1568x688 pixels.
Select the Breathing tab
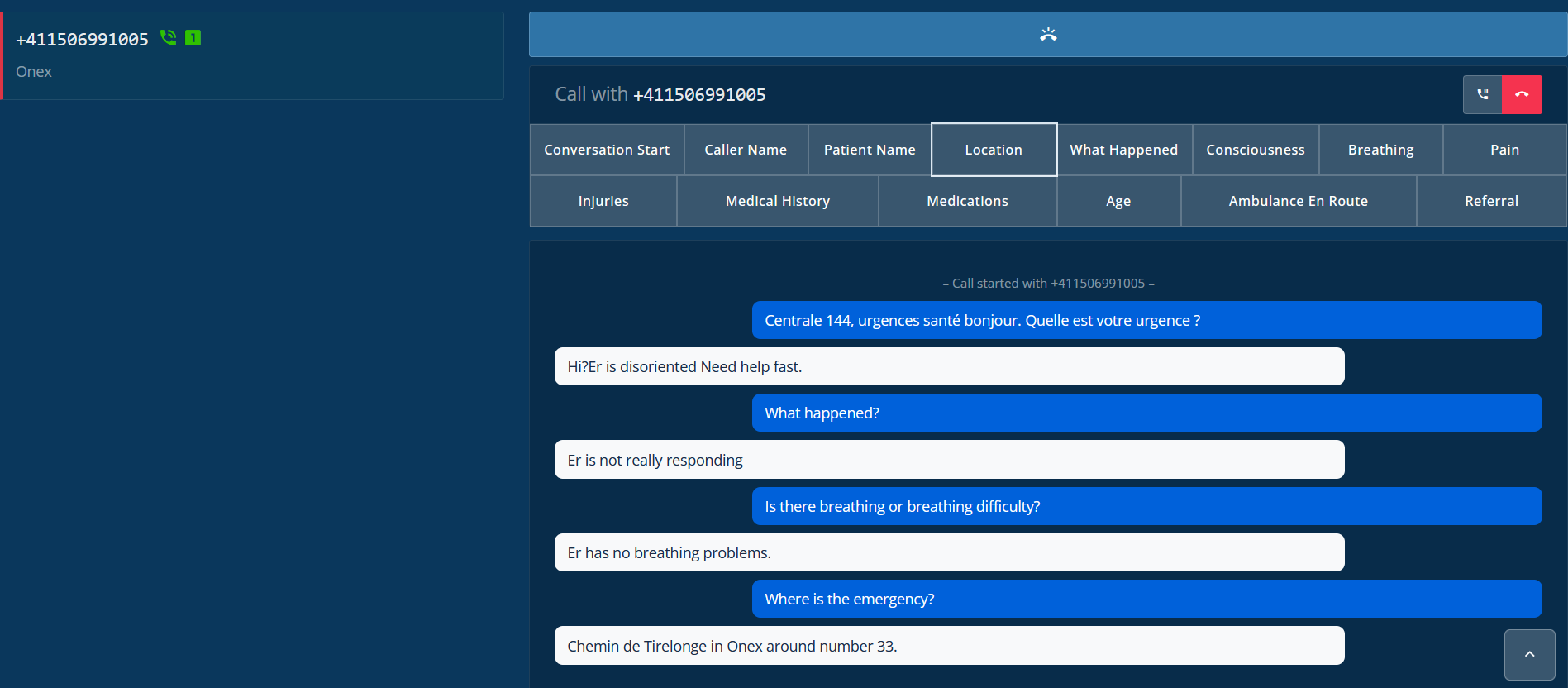1380,150
